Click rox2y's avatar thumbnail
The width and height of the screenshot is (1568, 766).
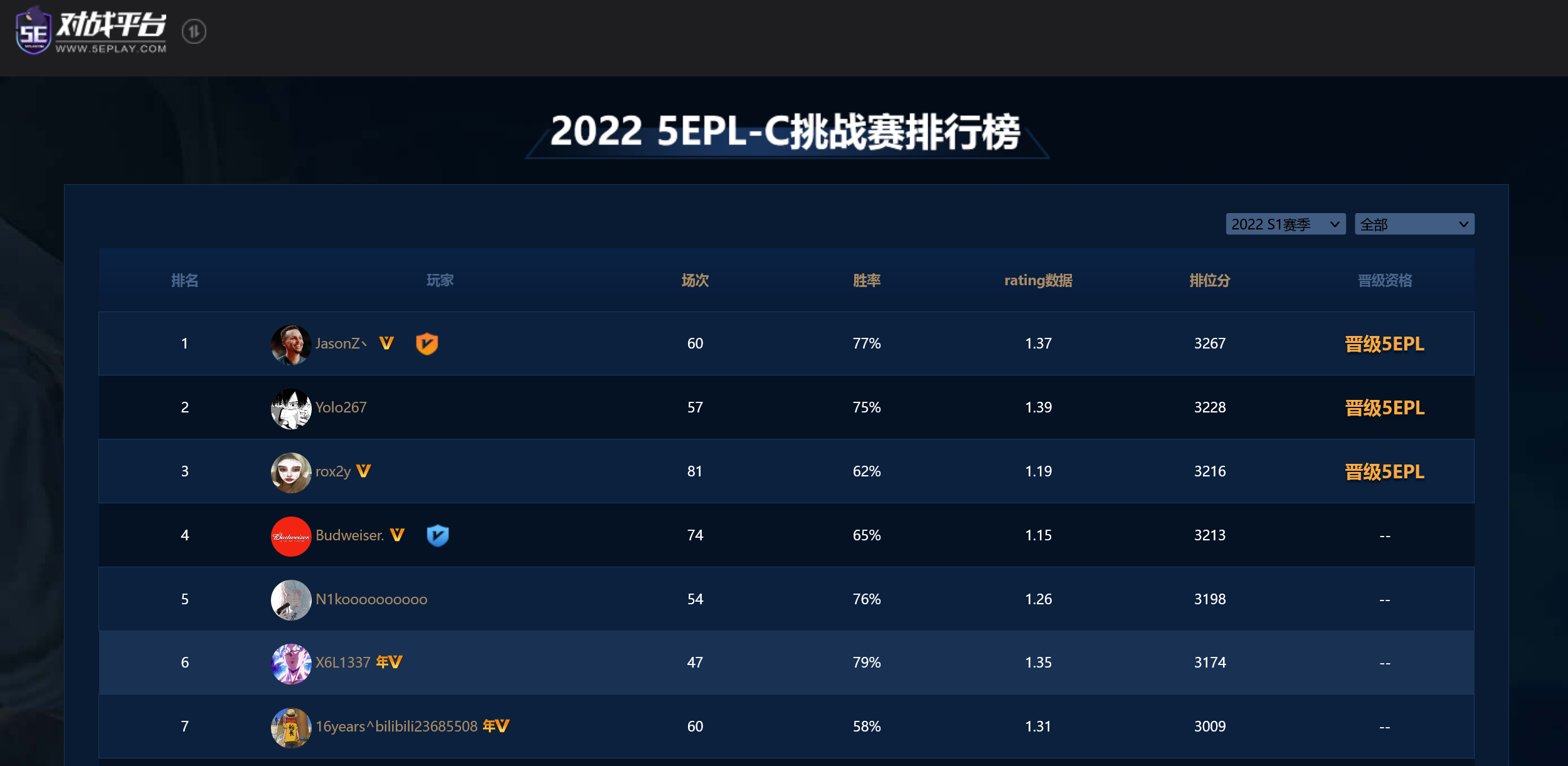291,473
